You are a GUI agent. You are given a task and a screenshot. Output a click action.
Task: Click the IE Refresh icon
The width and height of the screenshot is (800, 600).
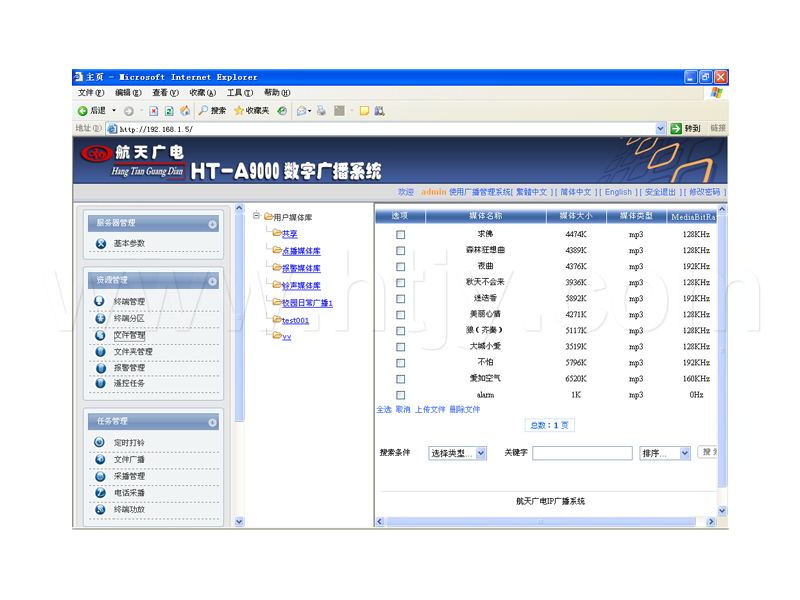click(169, 111)
